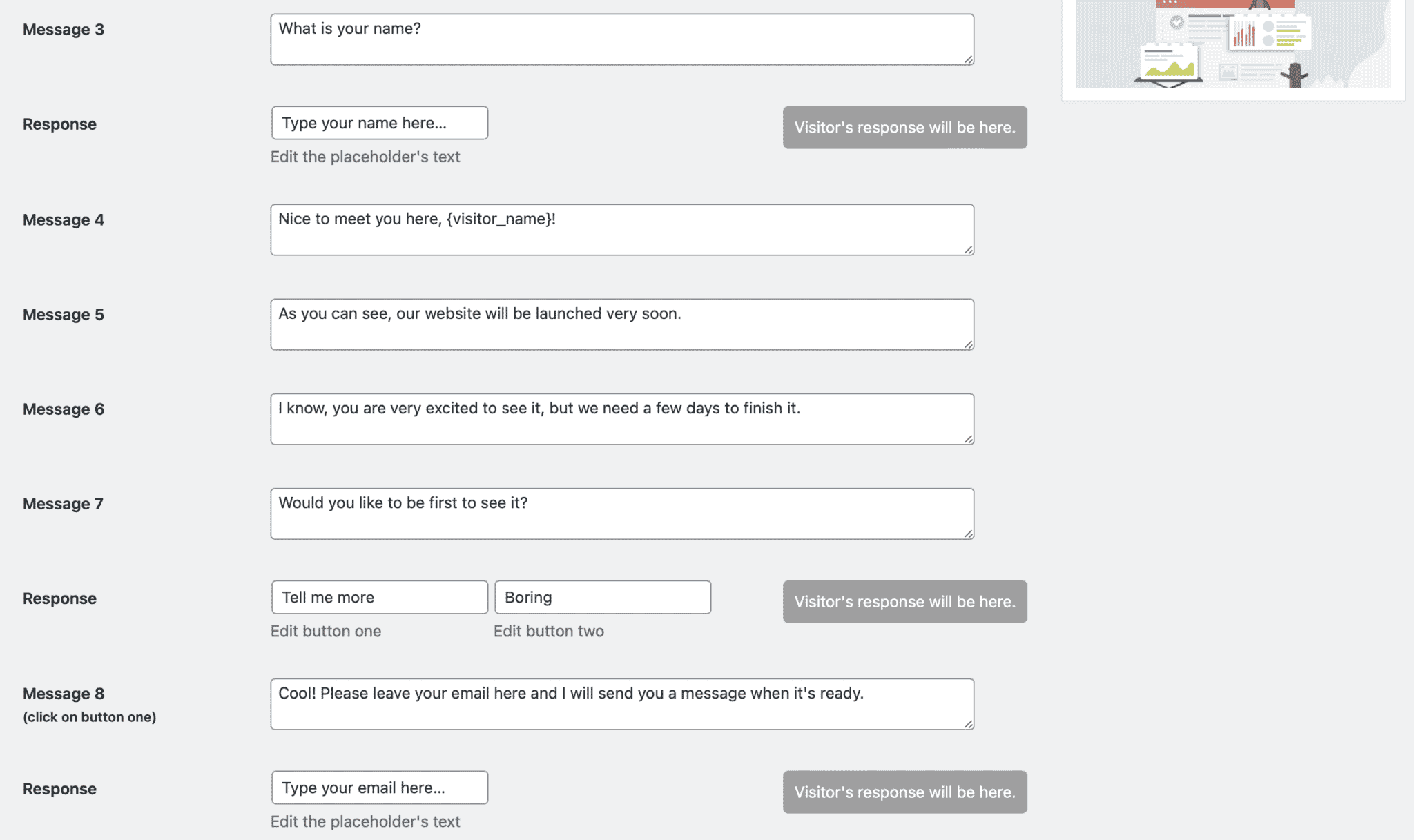Click the resize grip of Message 7 text area

coord(969,534)
